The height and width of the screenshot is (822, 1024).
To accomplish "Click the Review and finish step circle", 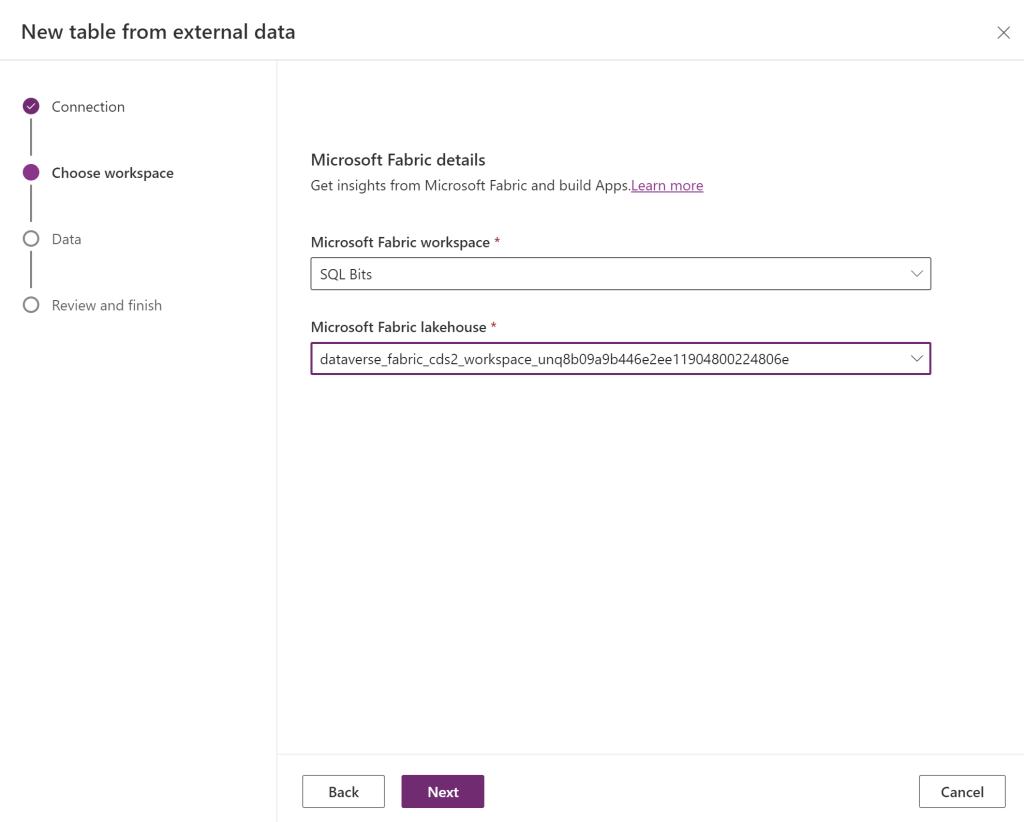I will pos(31,305).
